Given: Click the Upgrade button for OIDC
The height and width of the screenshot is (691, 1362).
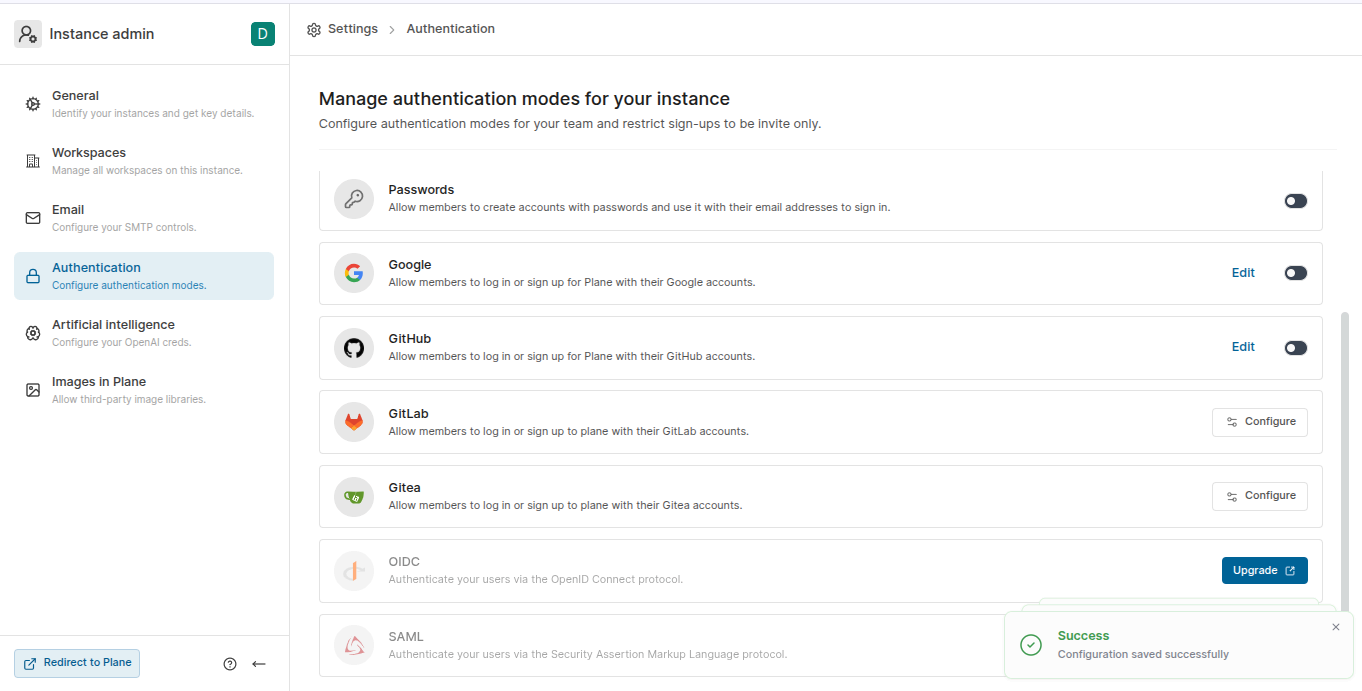Looking at the screenshot, I should pos(1264,570).
